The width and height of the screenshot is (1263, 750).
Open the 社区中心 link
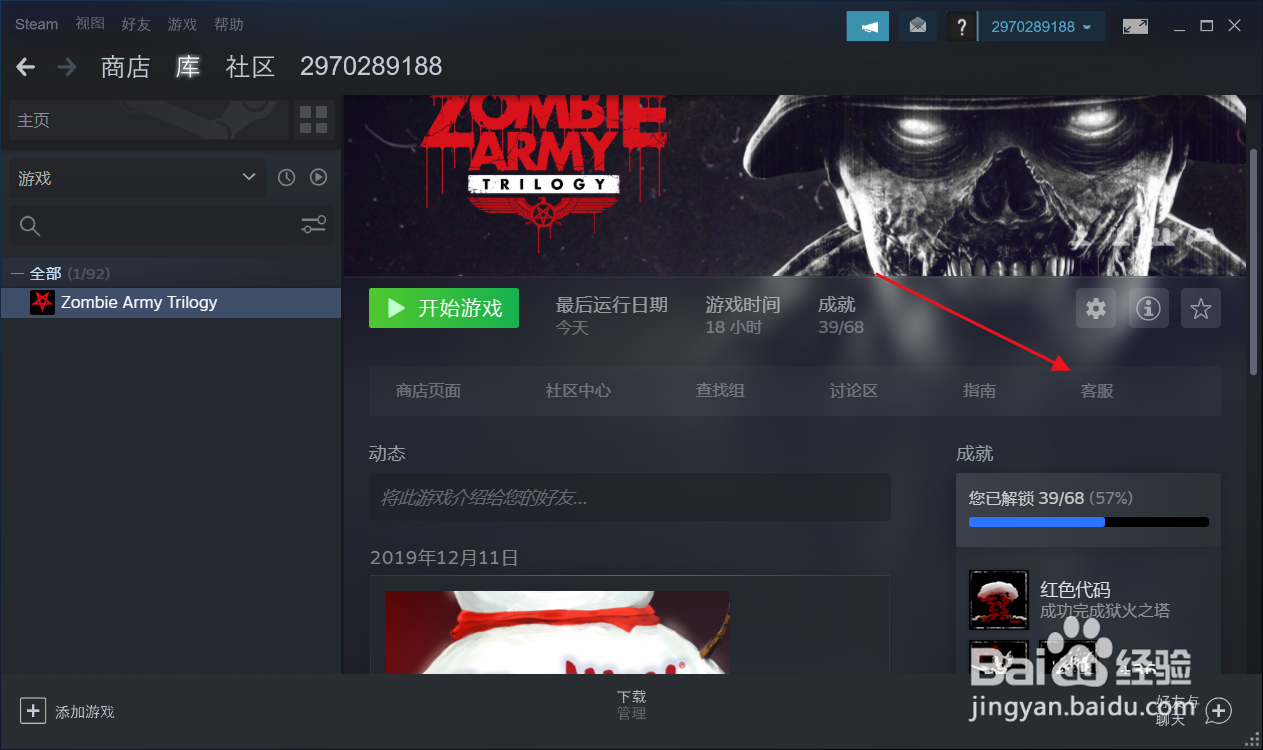pyautogui.click(x=578, y=391)
